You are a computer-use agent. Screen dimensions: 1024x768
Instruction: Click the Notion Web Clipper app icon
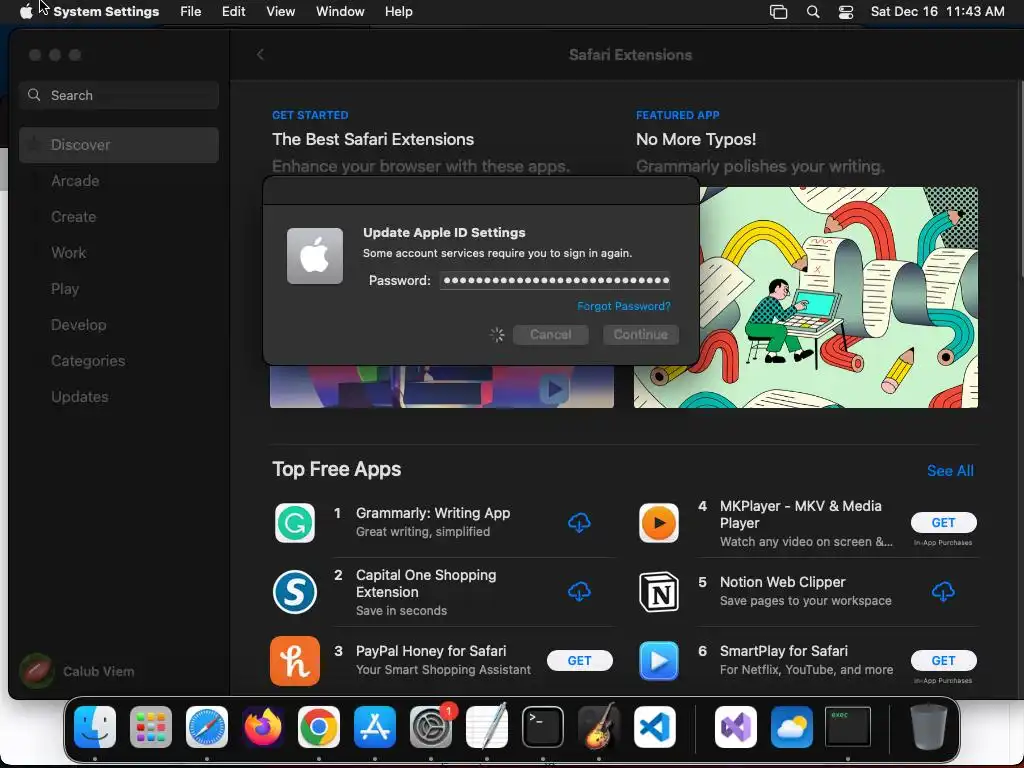[x=658, y=592]
